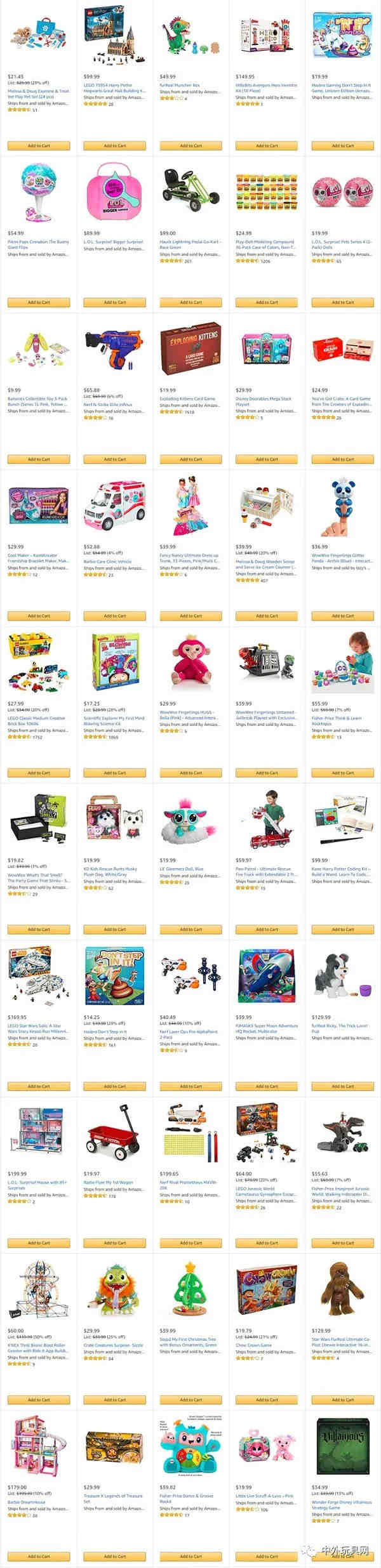The height and width of the screenshot is (1568, 381).
Task: Add Radio Flyer My 1st Wagon to cart
Action: pos(114,1243)
